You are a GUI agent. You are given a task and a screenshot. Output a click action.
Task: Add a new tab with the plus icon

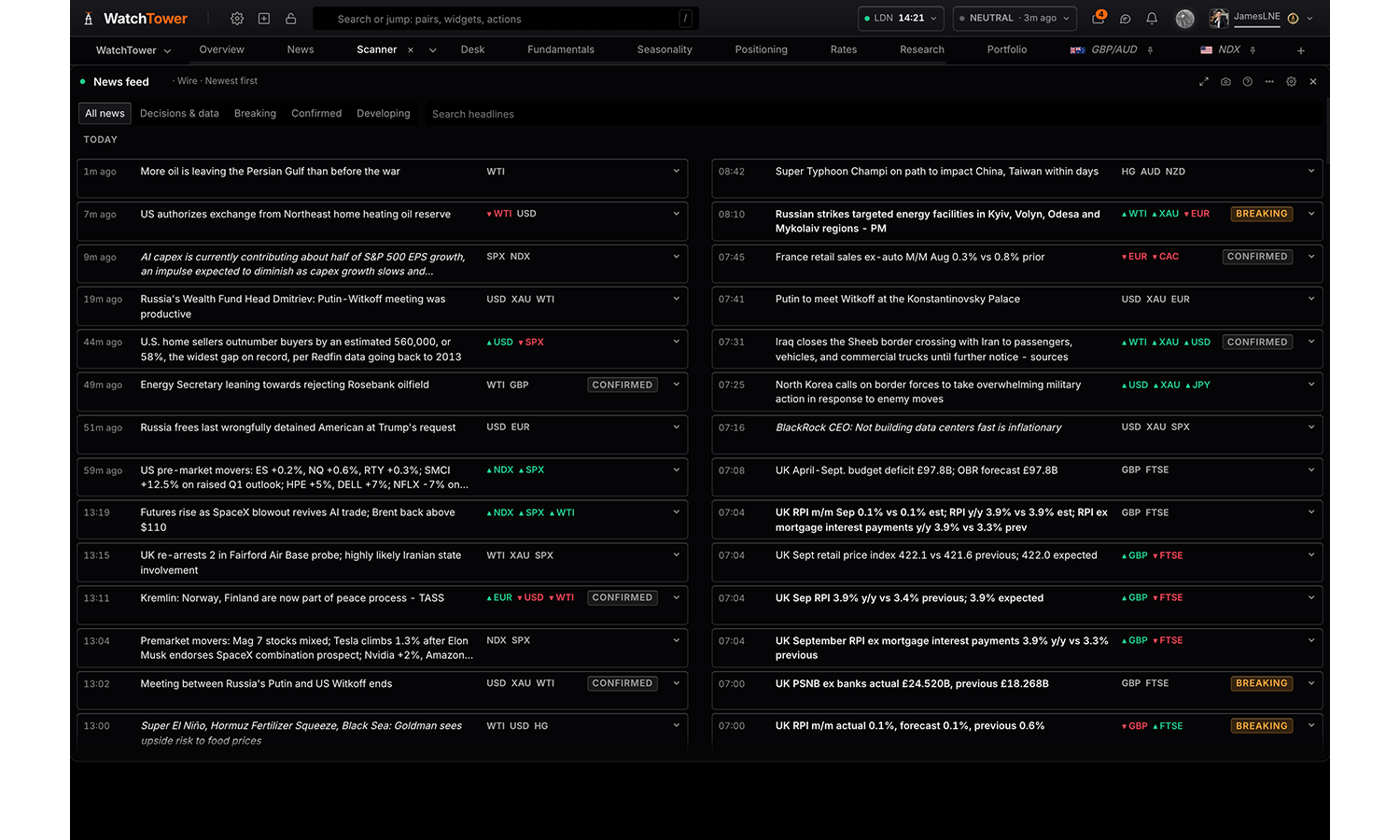point(1301,50)
